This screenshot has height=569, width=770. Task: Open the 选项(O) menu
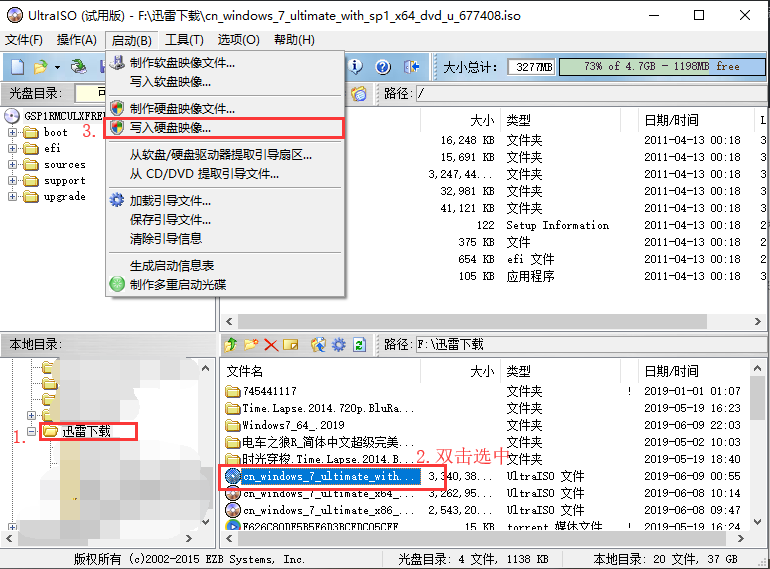point(239,40)
